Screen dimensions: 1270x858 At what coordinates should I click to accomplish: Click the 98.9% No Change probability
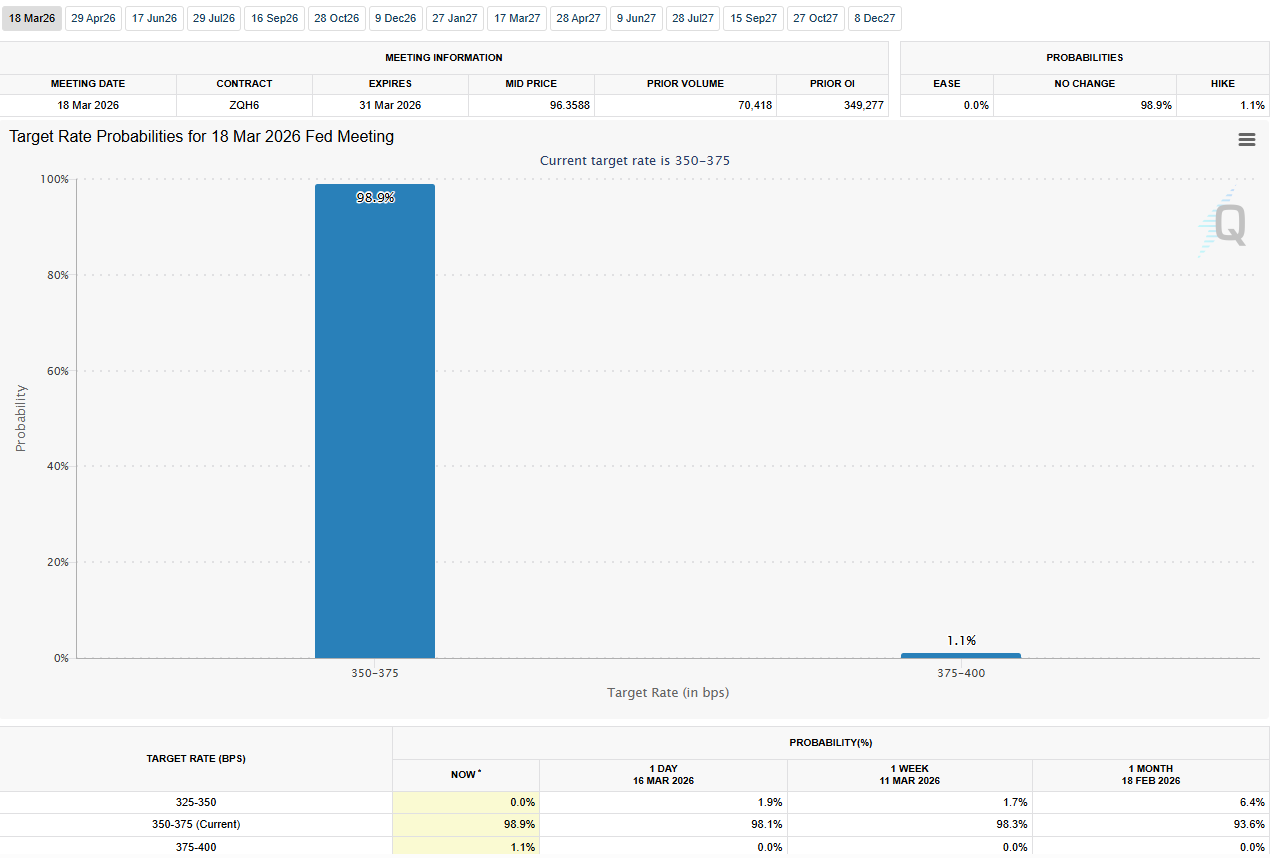[1157, 105]
